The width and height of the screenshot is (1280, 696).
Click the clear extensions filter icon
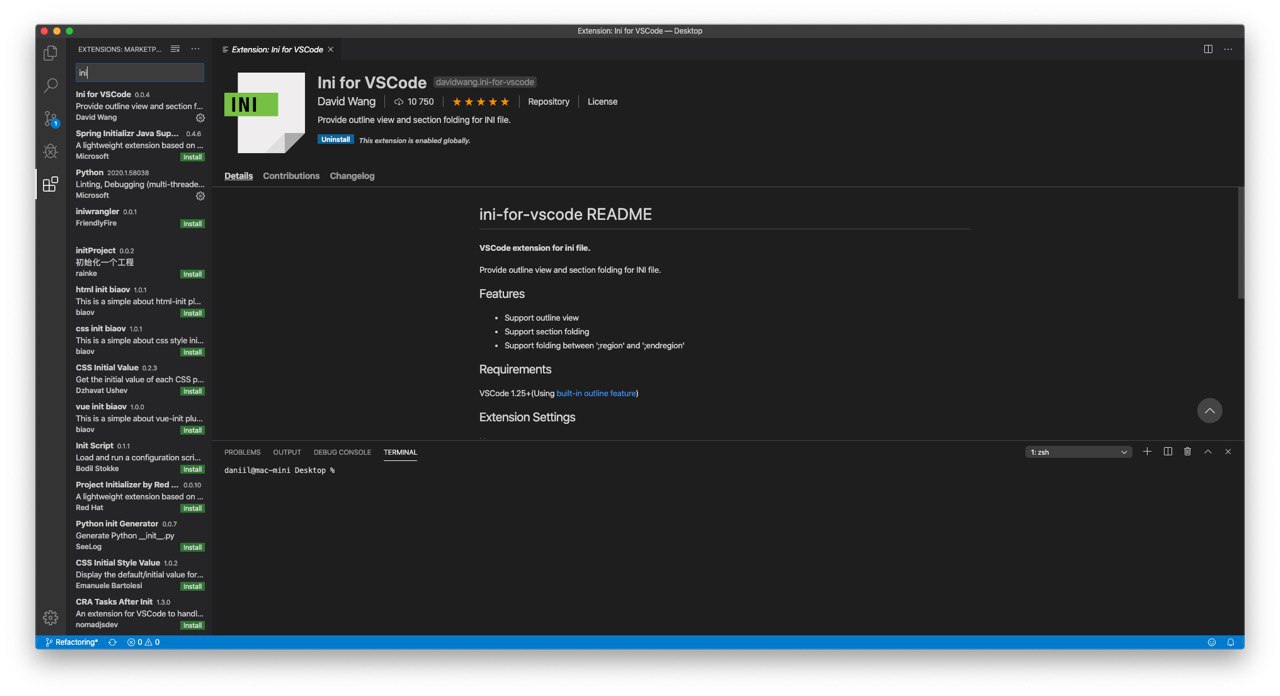(x=175, y=49)
